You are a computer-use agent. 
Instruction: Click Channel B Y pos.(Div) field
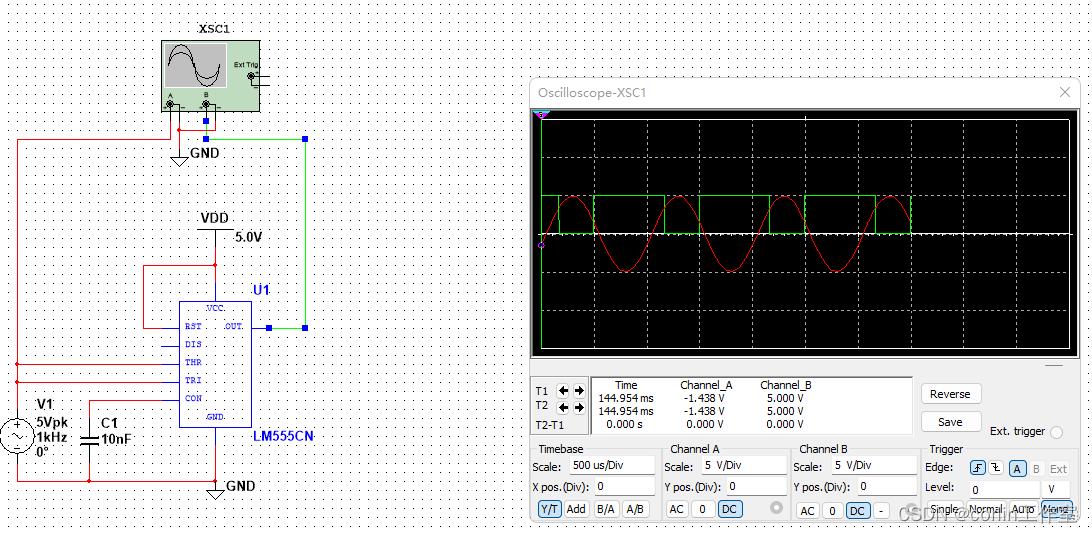[887, 486]
